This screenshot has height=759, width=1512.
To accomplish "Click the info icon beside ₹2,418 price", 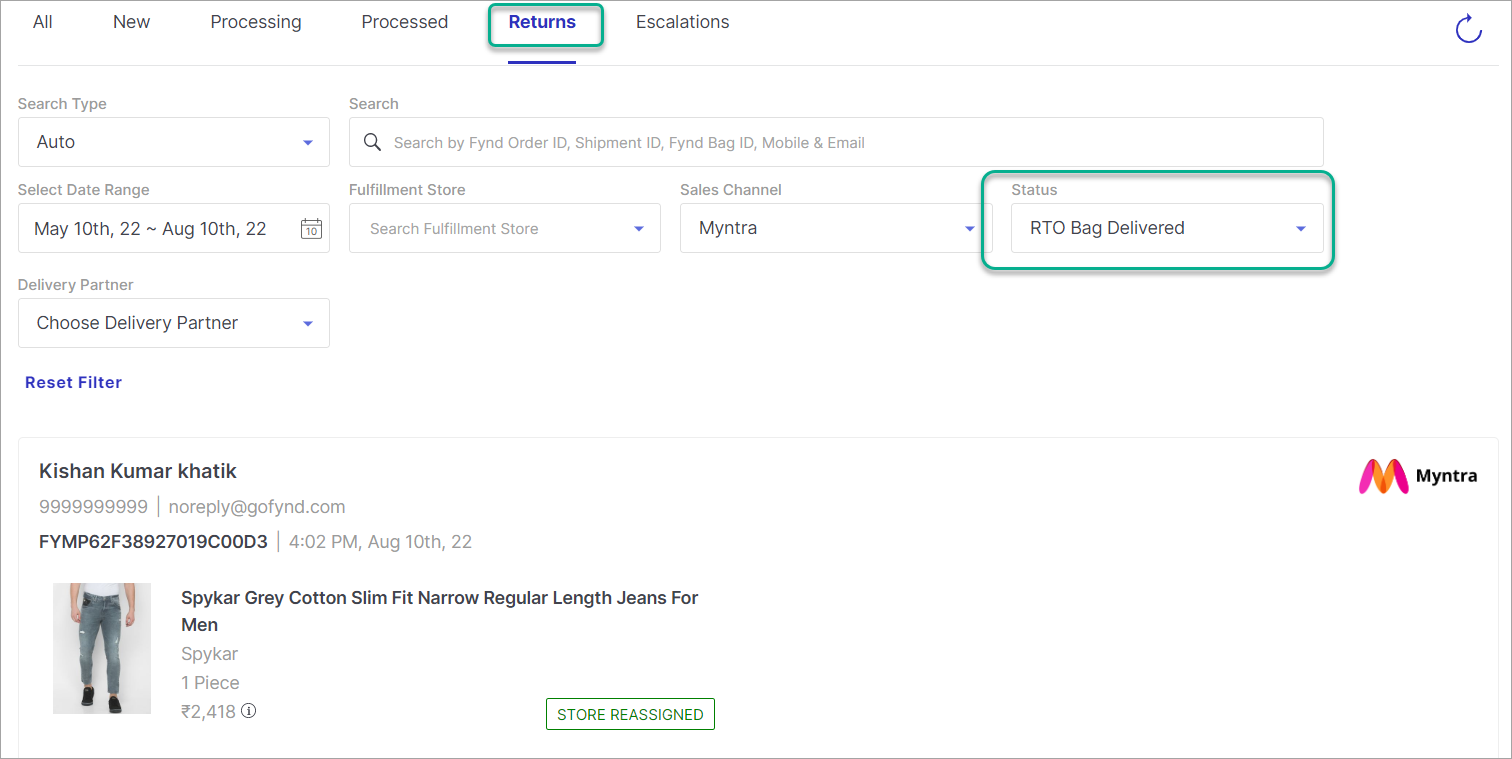I will click(248, 711).
